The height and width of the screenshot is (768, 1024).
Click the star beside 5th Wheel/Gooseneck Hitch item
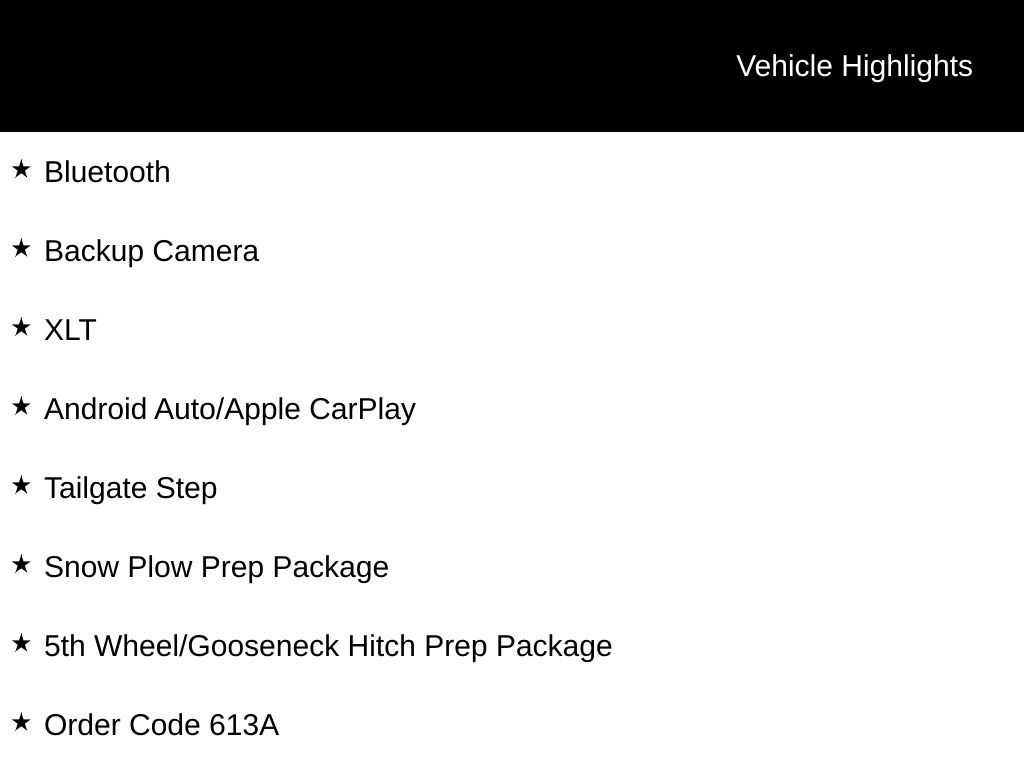[x=21, y=643]
